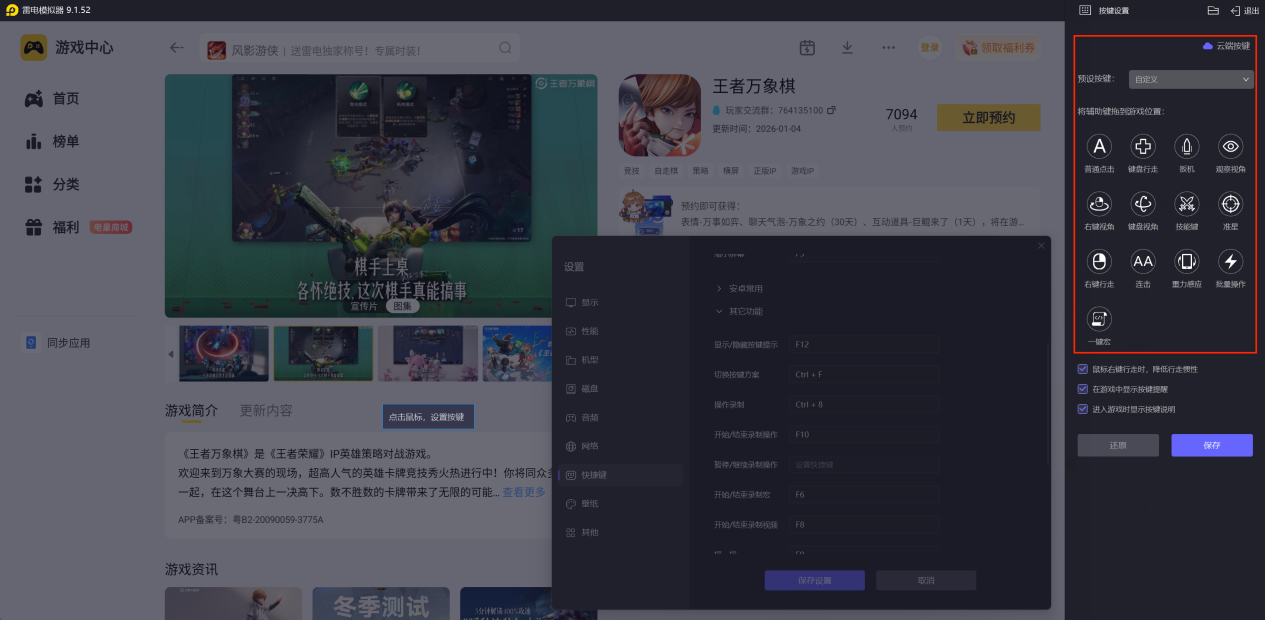Select the 准星 crosshair icon
The image size is (1265, 620).
point(1231,204)
